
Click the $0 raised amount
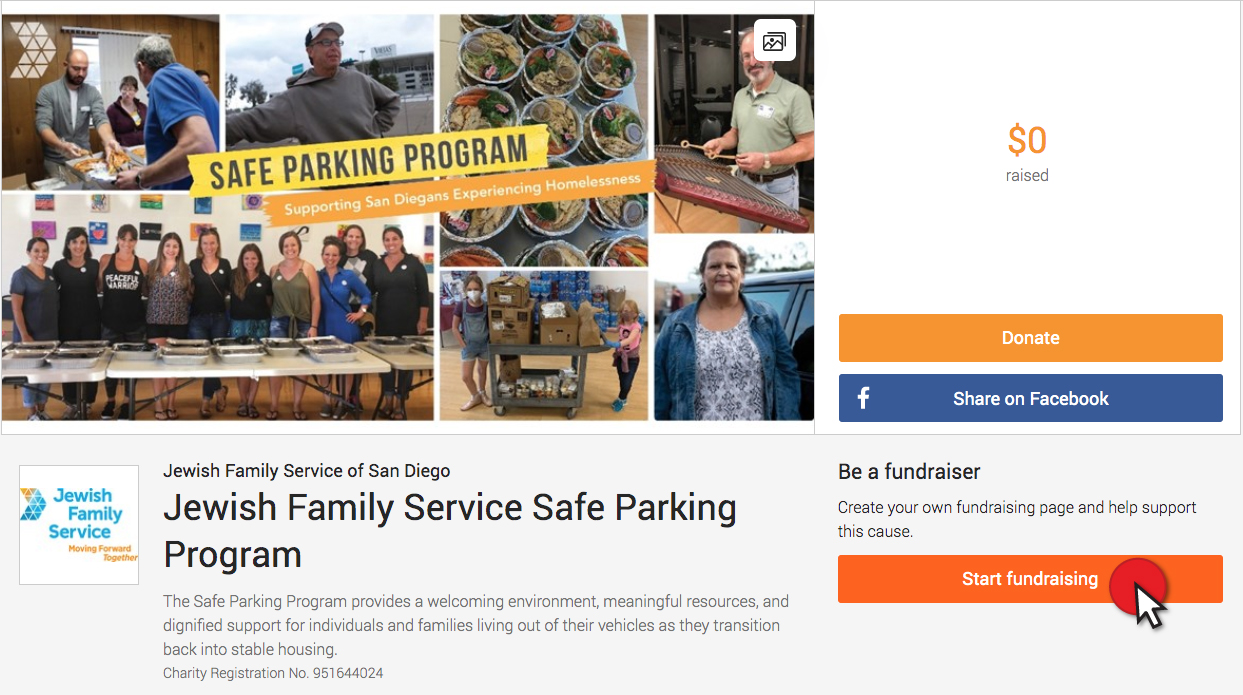pos(1027,141)
